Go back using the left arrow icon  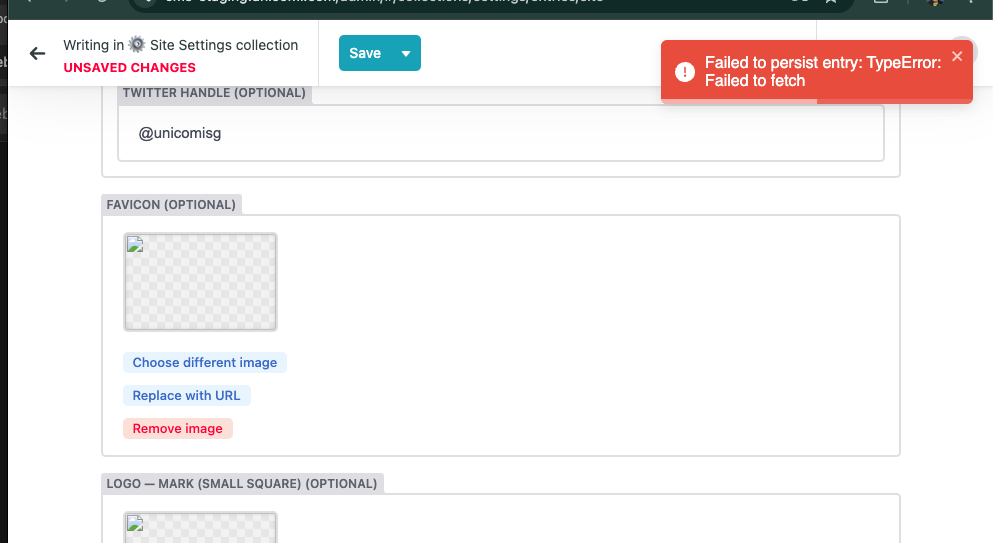click(x=37, y=53)
